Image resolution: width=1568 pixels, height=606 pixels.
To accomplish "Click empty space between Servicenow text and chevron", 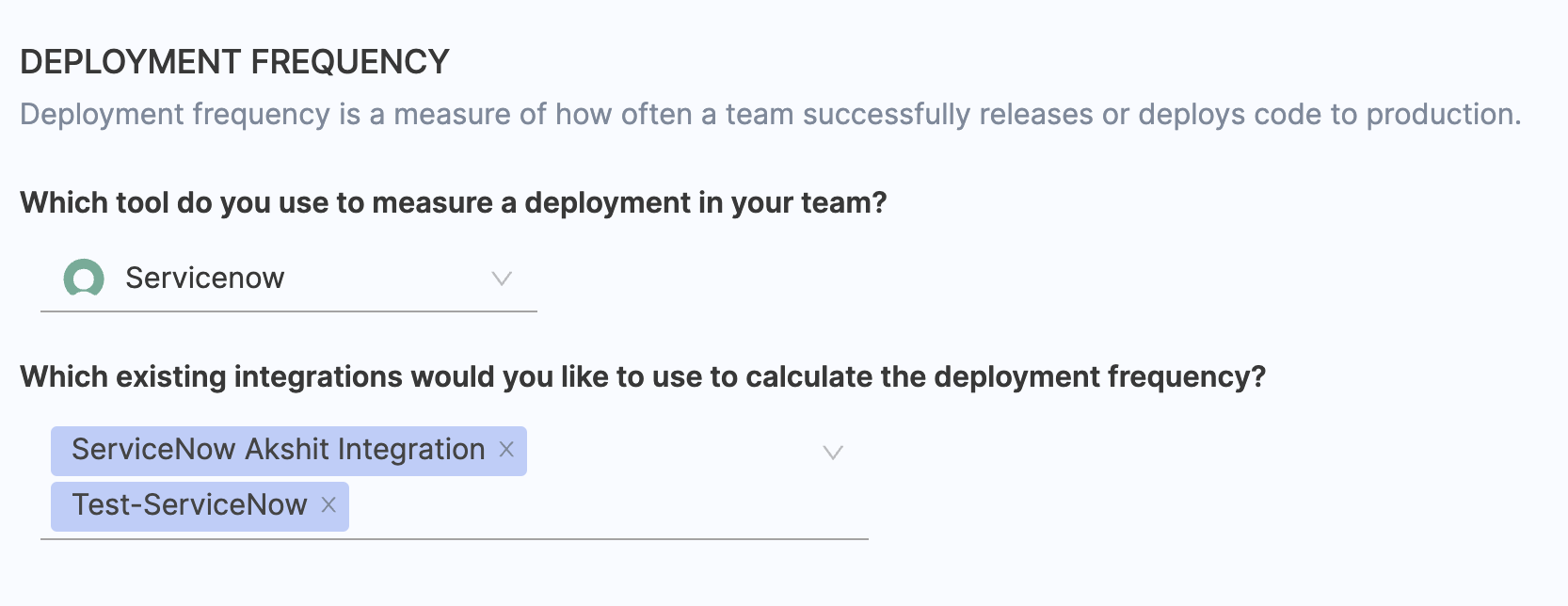I will [386, 279].
